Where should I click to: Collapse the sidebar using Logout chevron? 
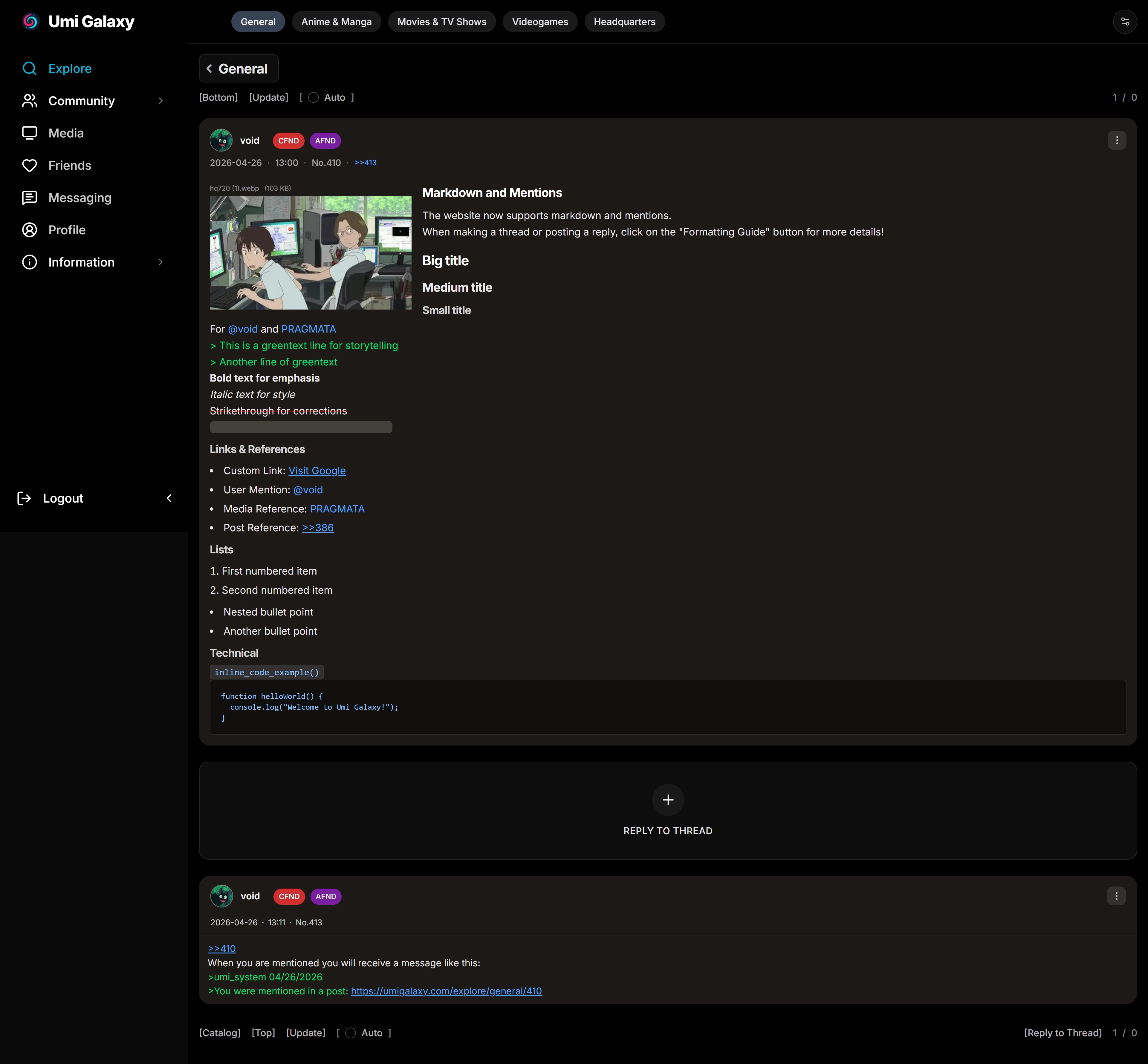[169, 498]
